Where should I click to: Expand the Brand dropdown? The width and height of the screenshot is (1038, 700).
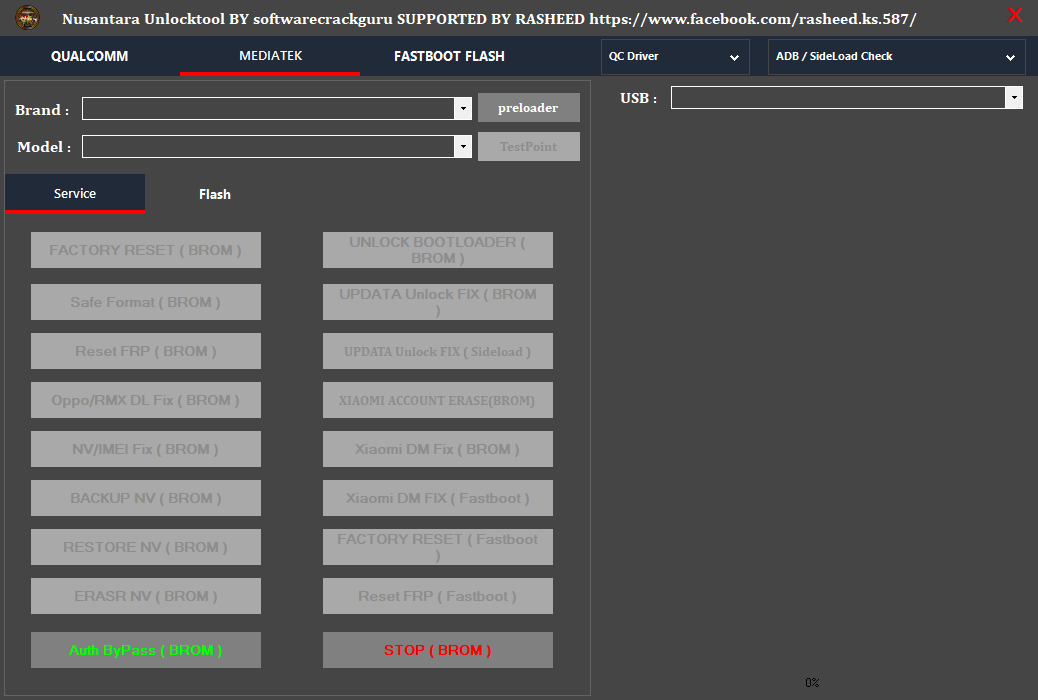pos(462,108)
